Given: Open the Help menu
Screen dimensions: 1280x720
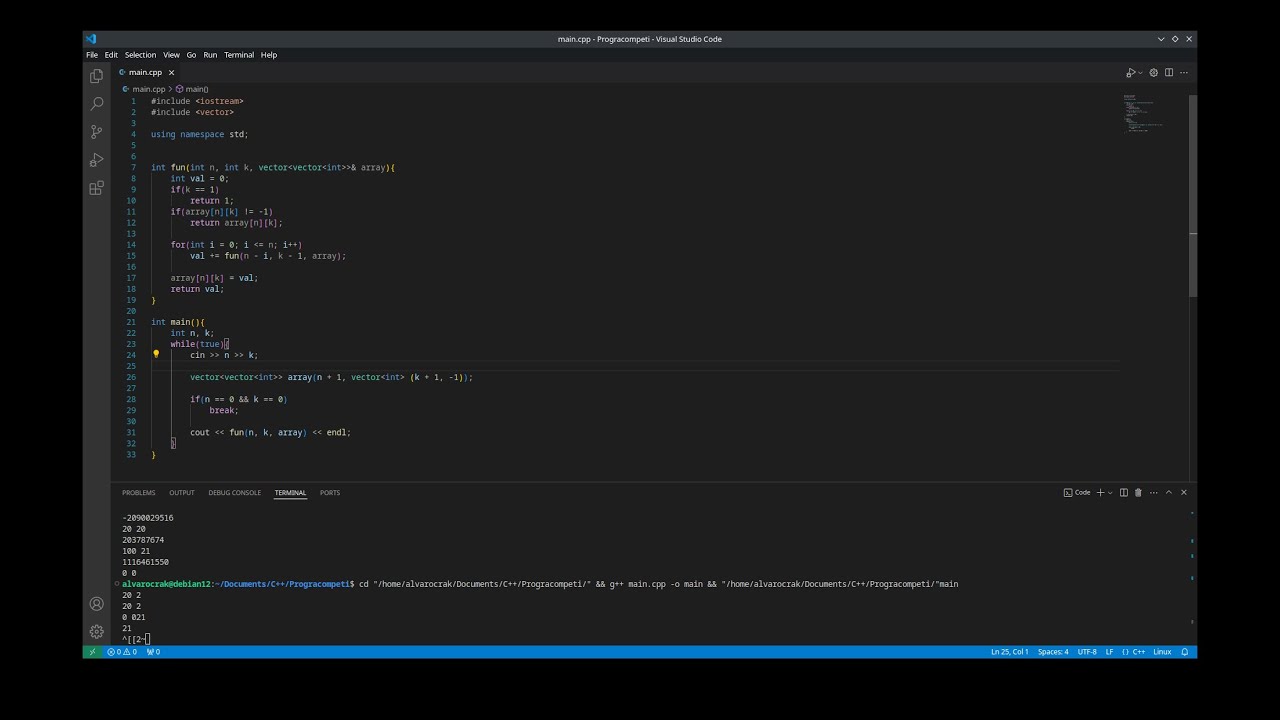Looking at the screenshot, I should click(269, 55).
